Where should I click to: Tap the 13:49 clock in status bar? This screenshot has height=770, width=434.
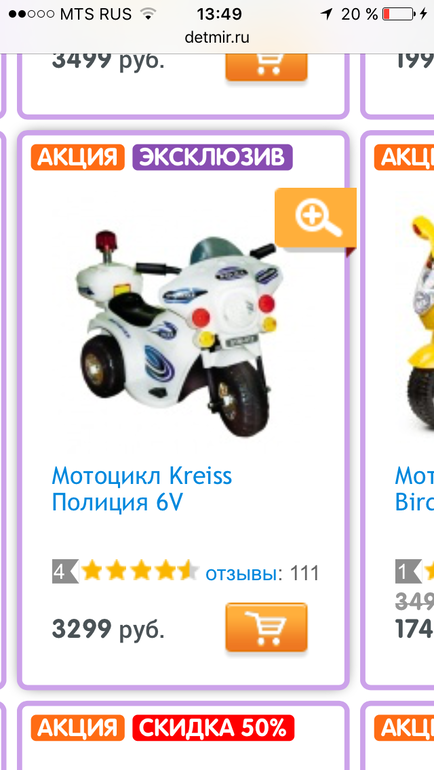(219, 14)
